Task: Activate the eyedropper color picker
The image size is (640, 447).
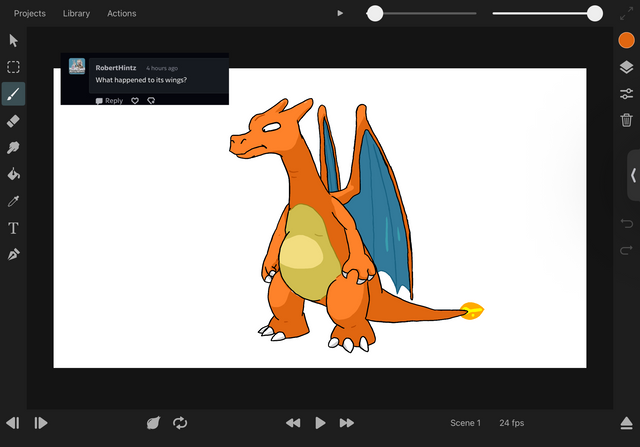Action: tap(14, 201)
